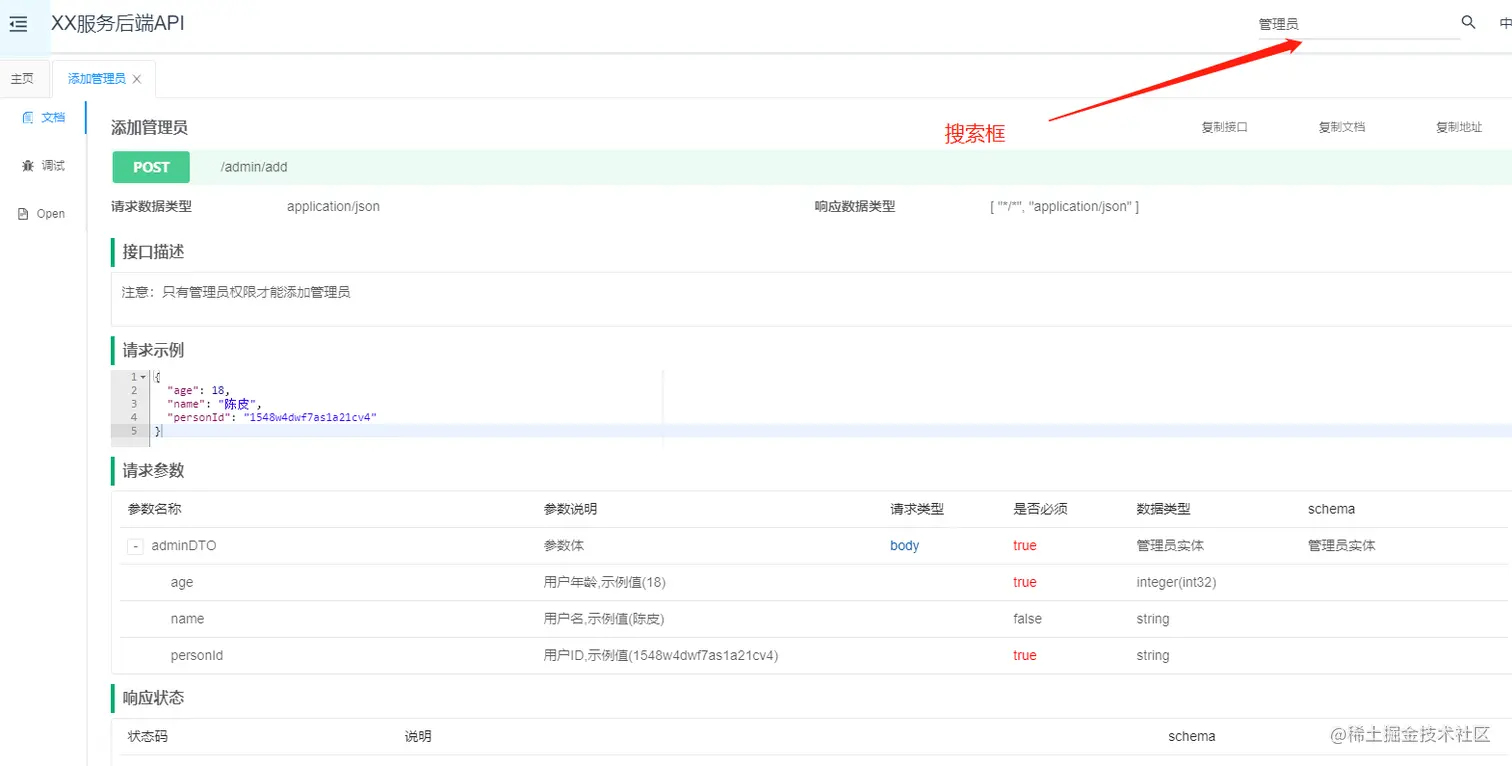
Task: Click the application/json request data type value
Action: [333, 207]
